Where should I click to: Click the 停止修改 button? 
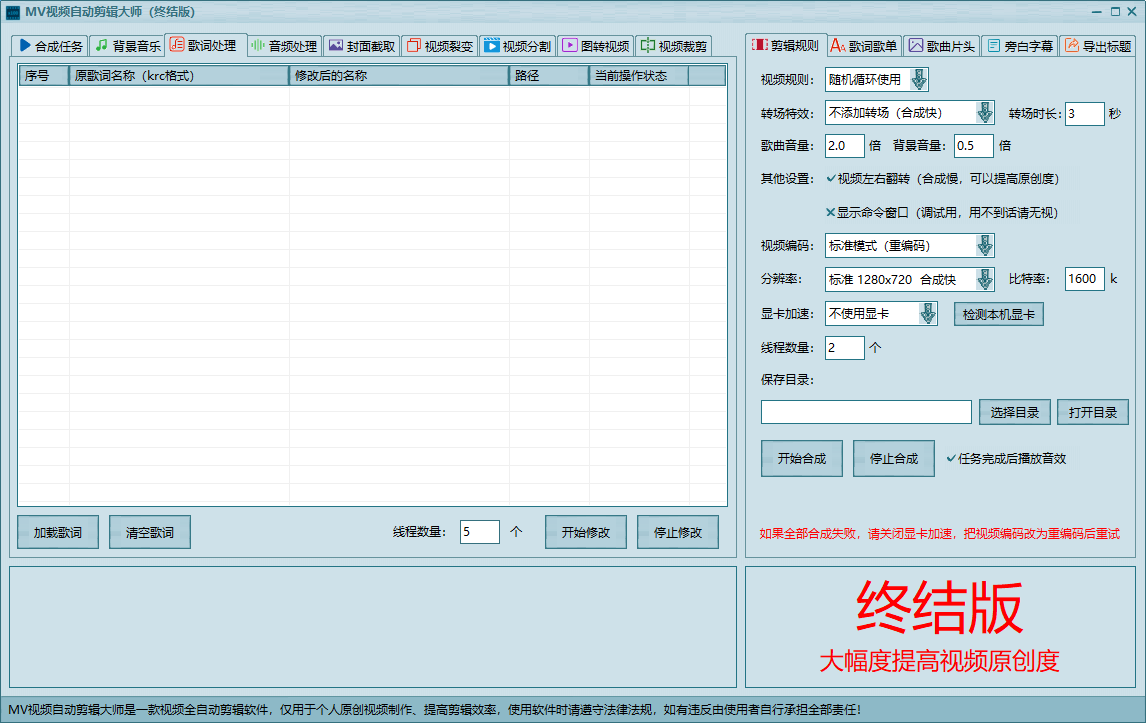678,532
